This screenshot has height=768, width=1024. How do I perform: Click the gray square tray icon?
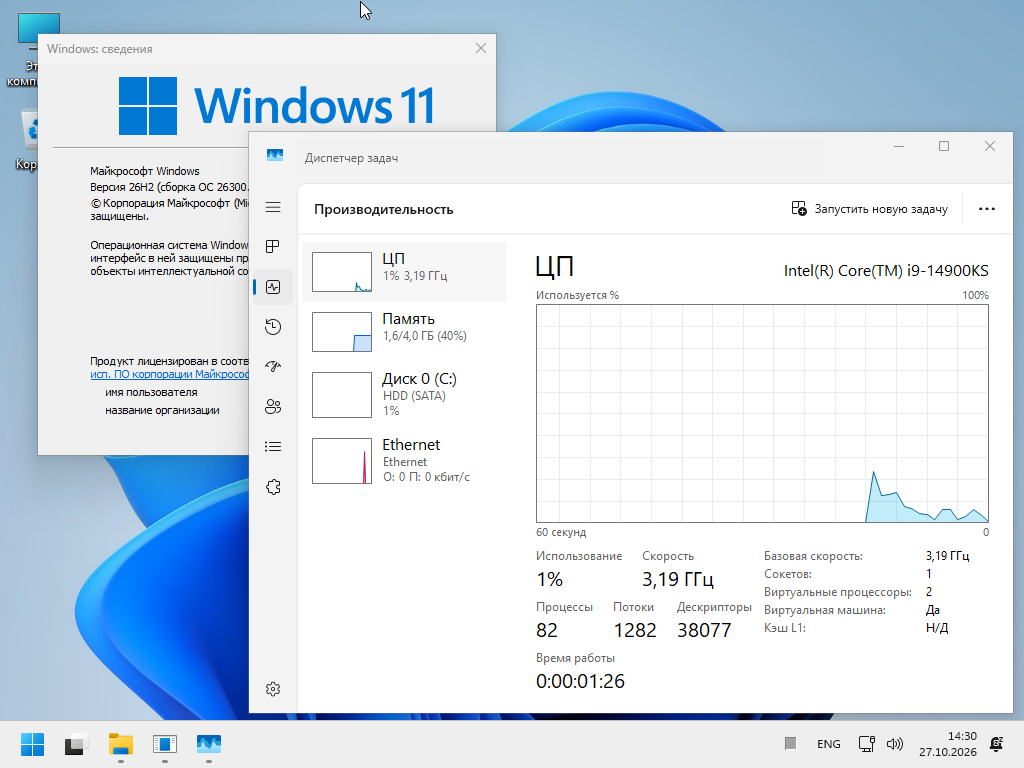point(790,743)
